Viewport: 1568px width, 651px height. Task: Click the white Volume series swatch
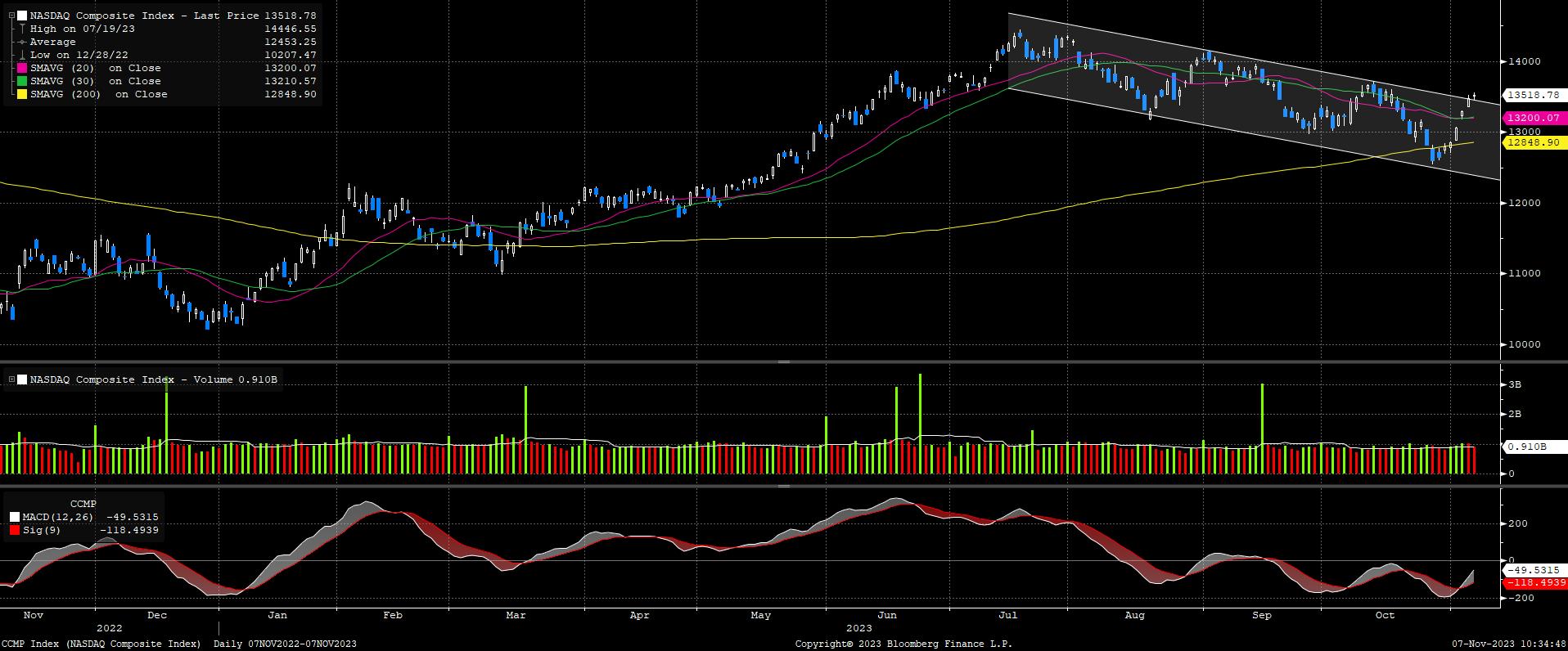(x=22, y=379)
